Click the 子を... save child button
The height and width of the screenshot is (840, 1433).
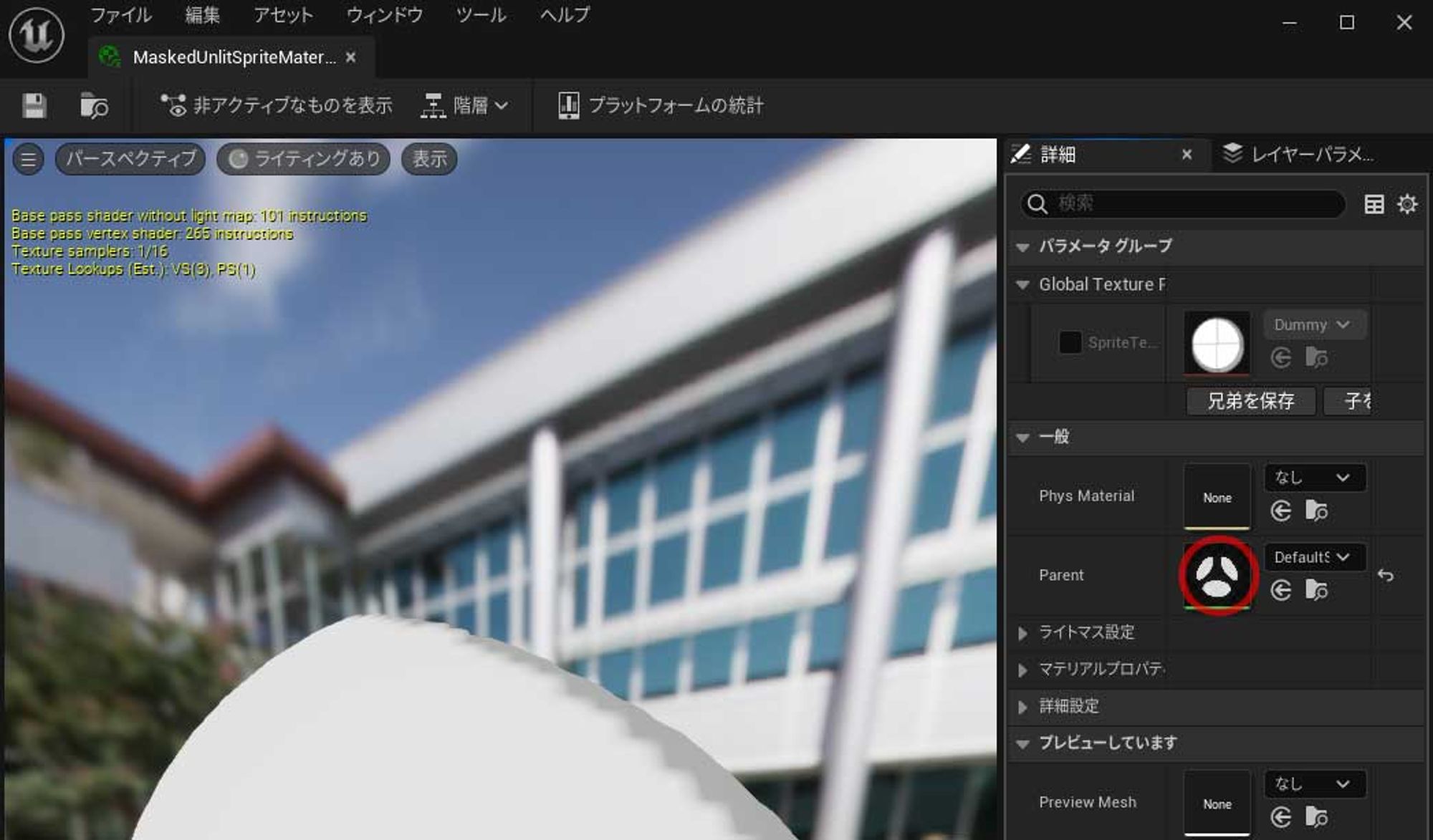pyautogui.click(x=1347, y=401)
